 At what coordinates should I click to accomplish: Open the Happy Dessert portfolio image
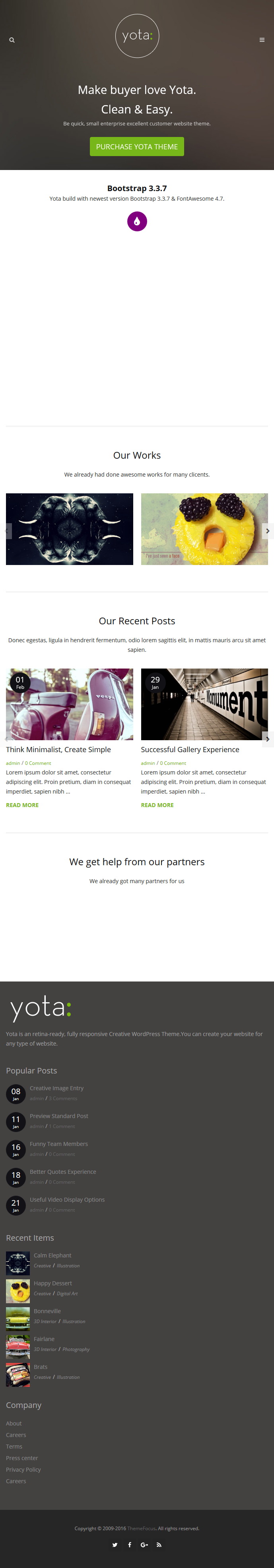pos(204,529)
